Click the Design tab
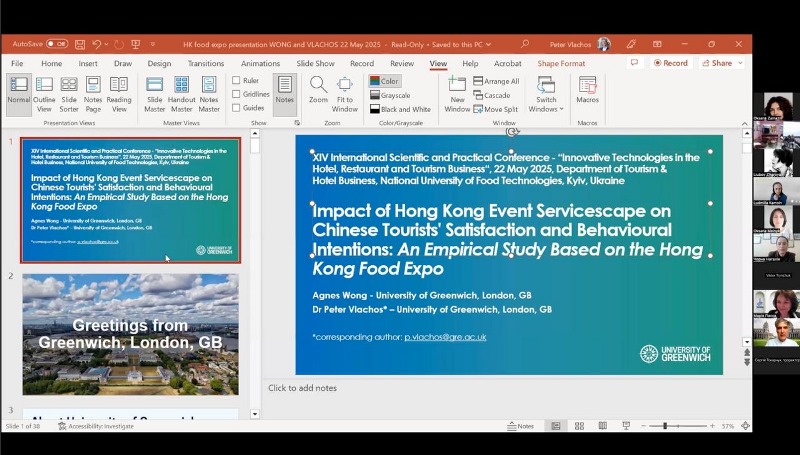The width and height of the screenshot is (800, 455). coord(159,63)
